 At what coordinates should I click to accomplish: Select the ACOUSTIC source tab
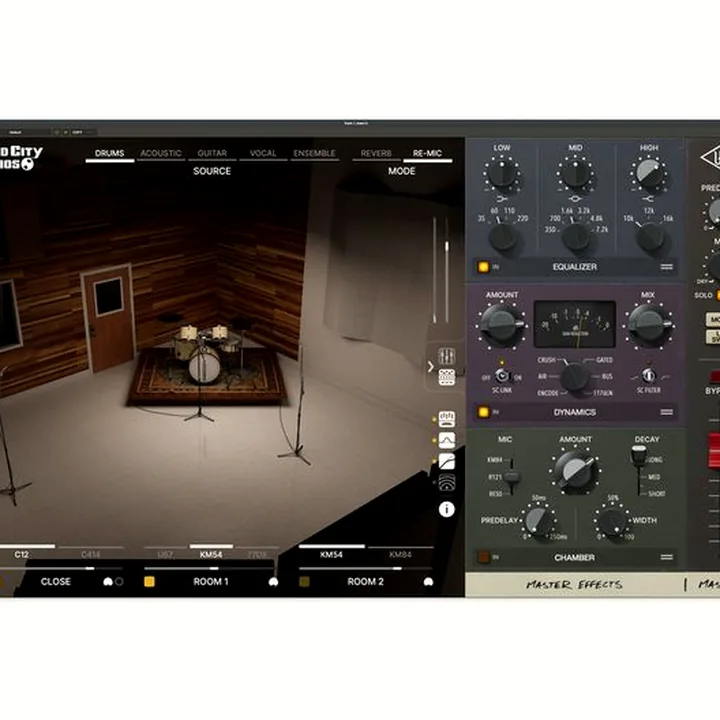pos(161,153)
